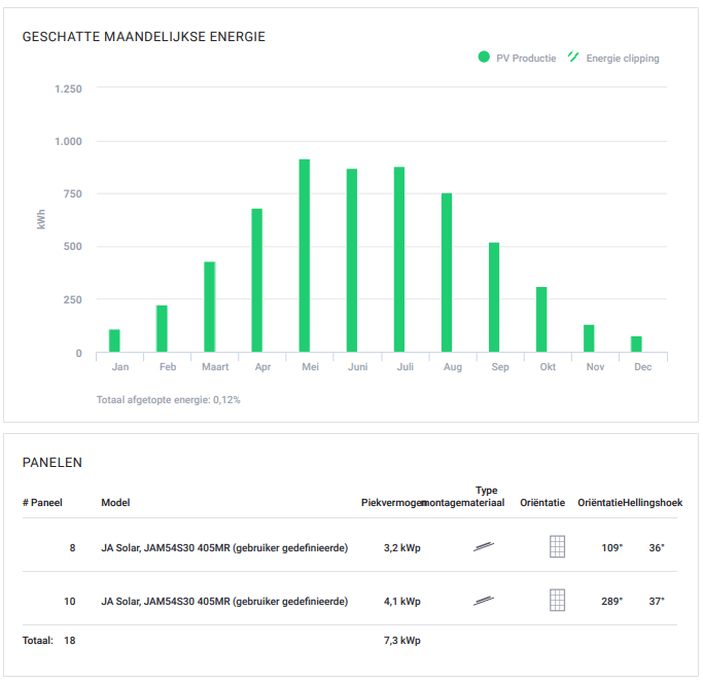Select the Juni production bar
The image size is (703, 683).
[x=352, y=261]
